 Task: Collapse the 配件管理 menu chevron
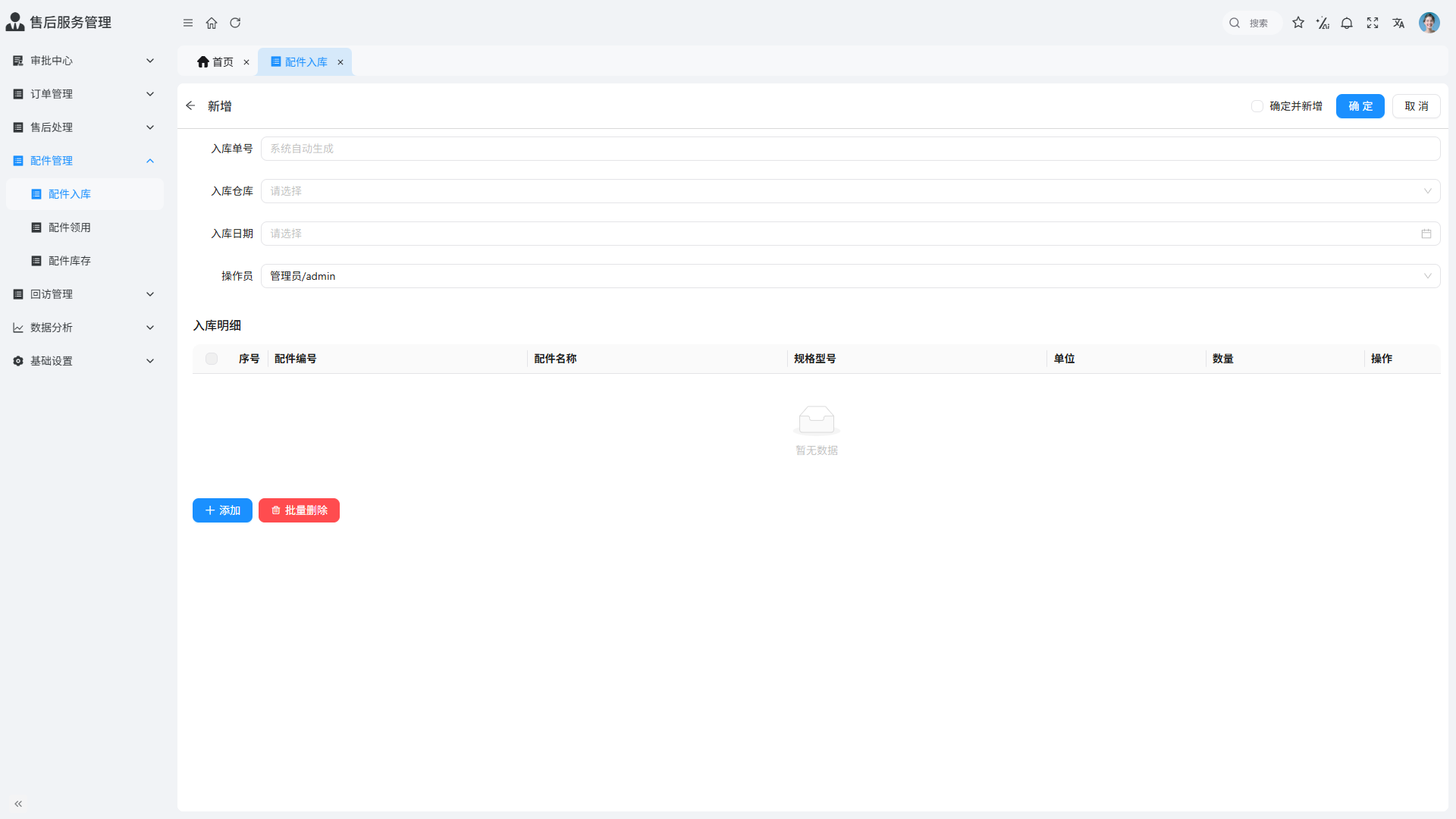(150, 161)
